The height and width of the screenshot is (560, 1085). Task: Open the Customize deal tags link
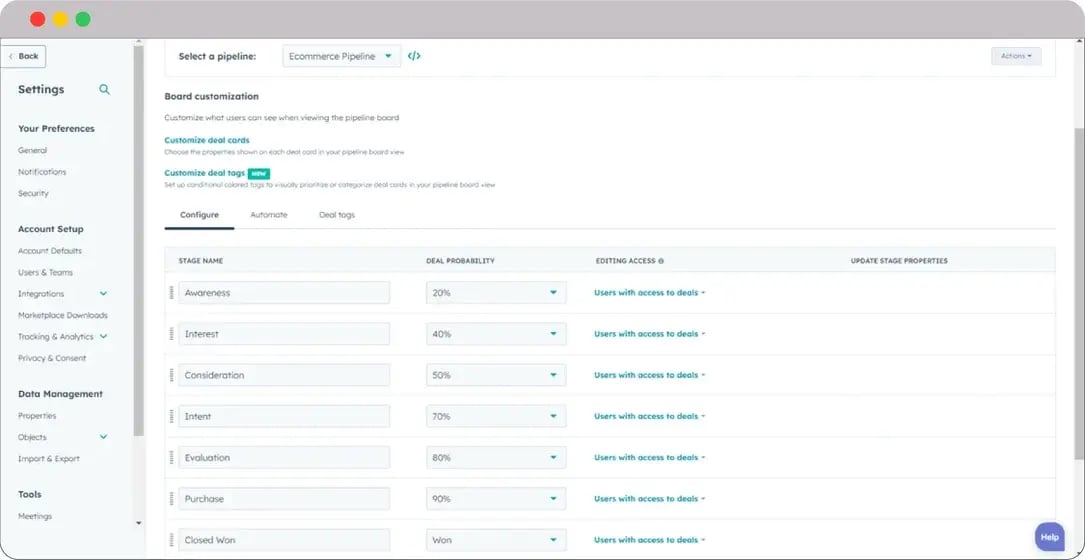coord(205,173)
